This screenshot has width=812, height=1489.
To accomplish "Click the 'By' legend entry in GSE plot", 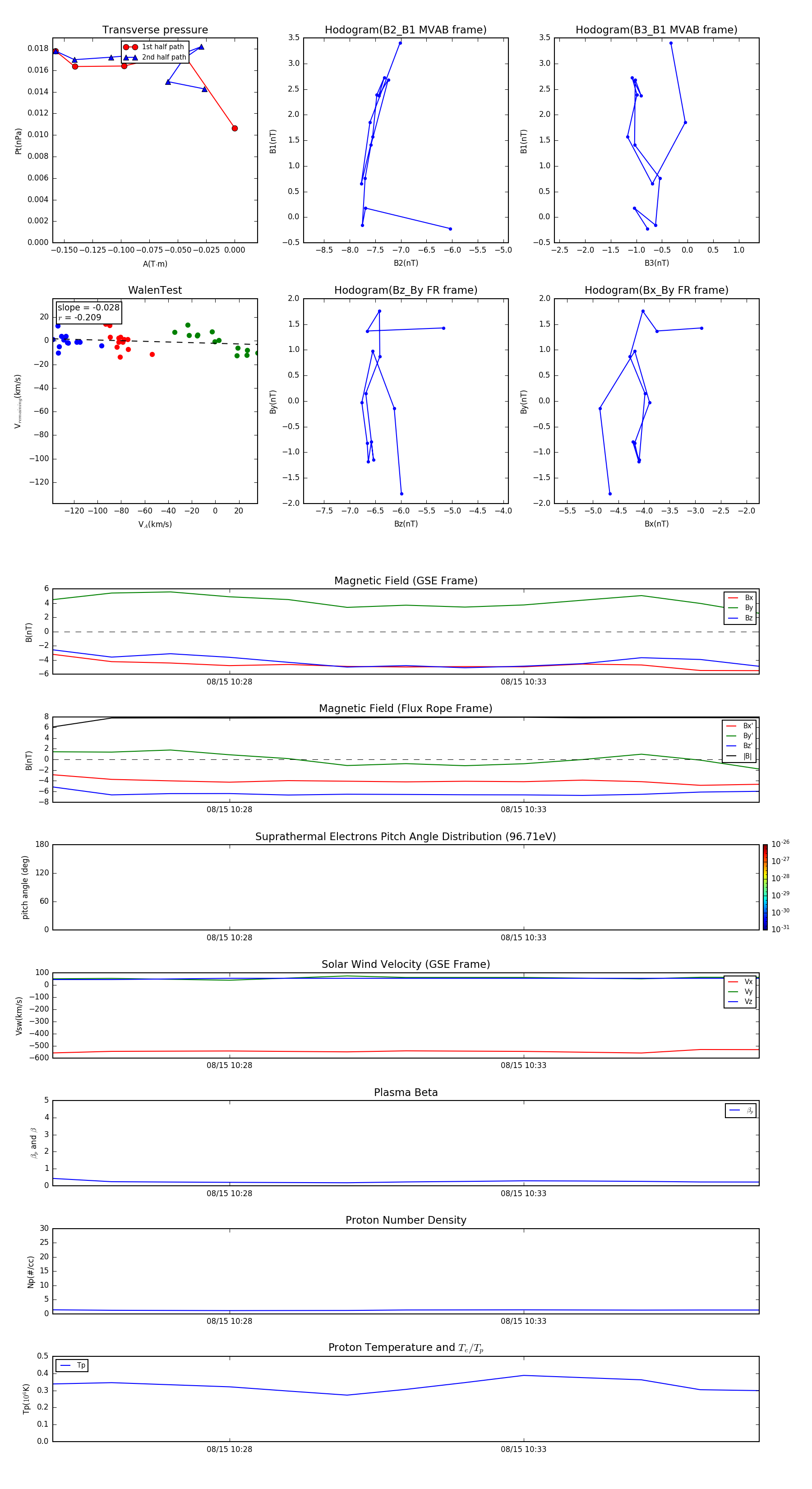I will coord(740,607).
